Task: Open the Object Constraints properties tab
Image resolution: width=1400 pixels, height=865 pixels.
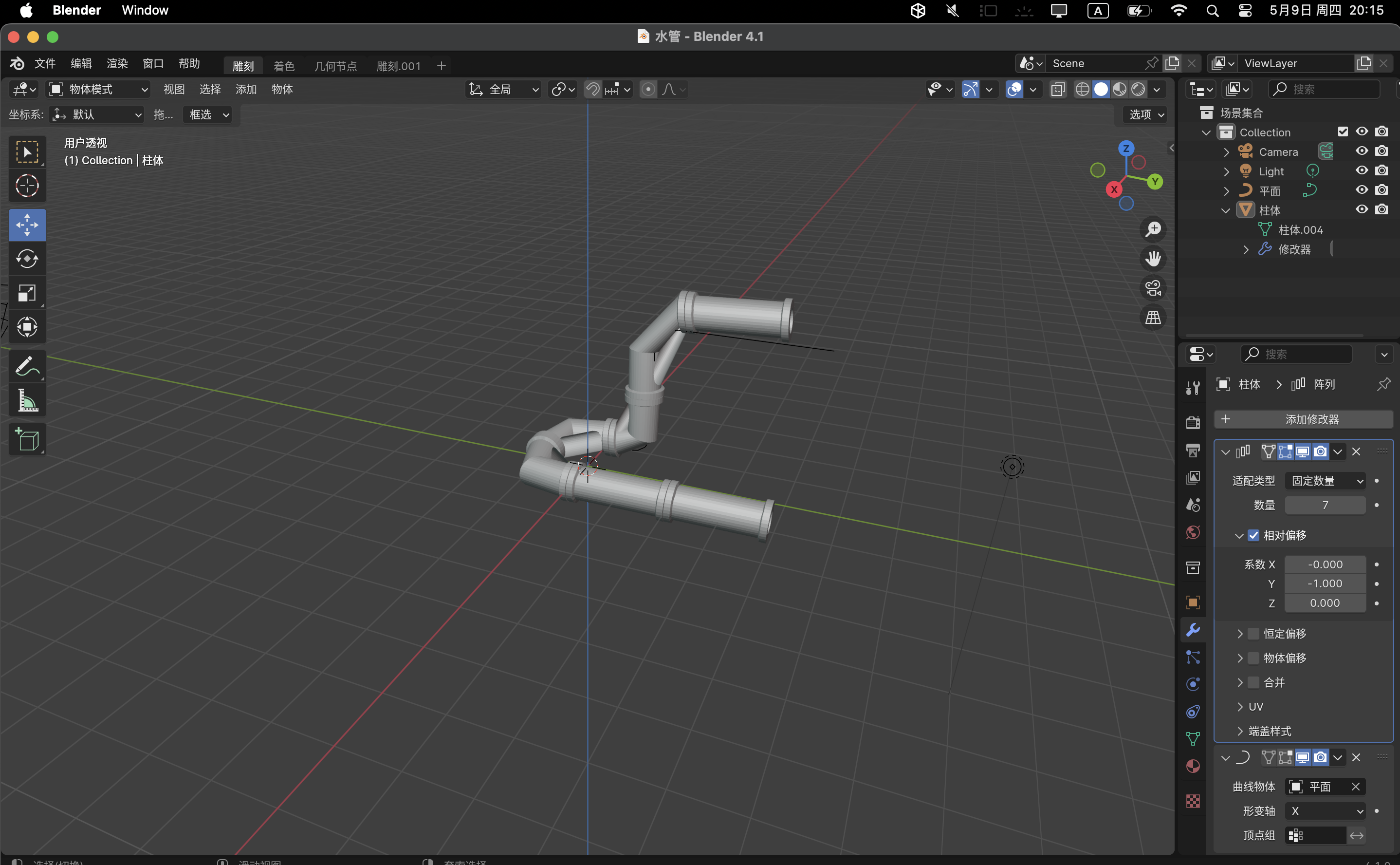Action: pyautogui.click(x=1193, y=712)
